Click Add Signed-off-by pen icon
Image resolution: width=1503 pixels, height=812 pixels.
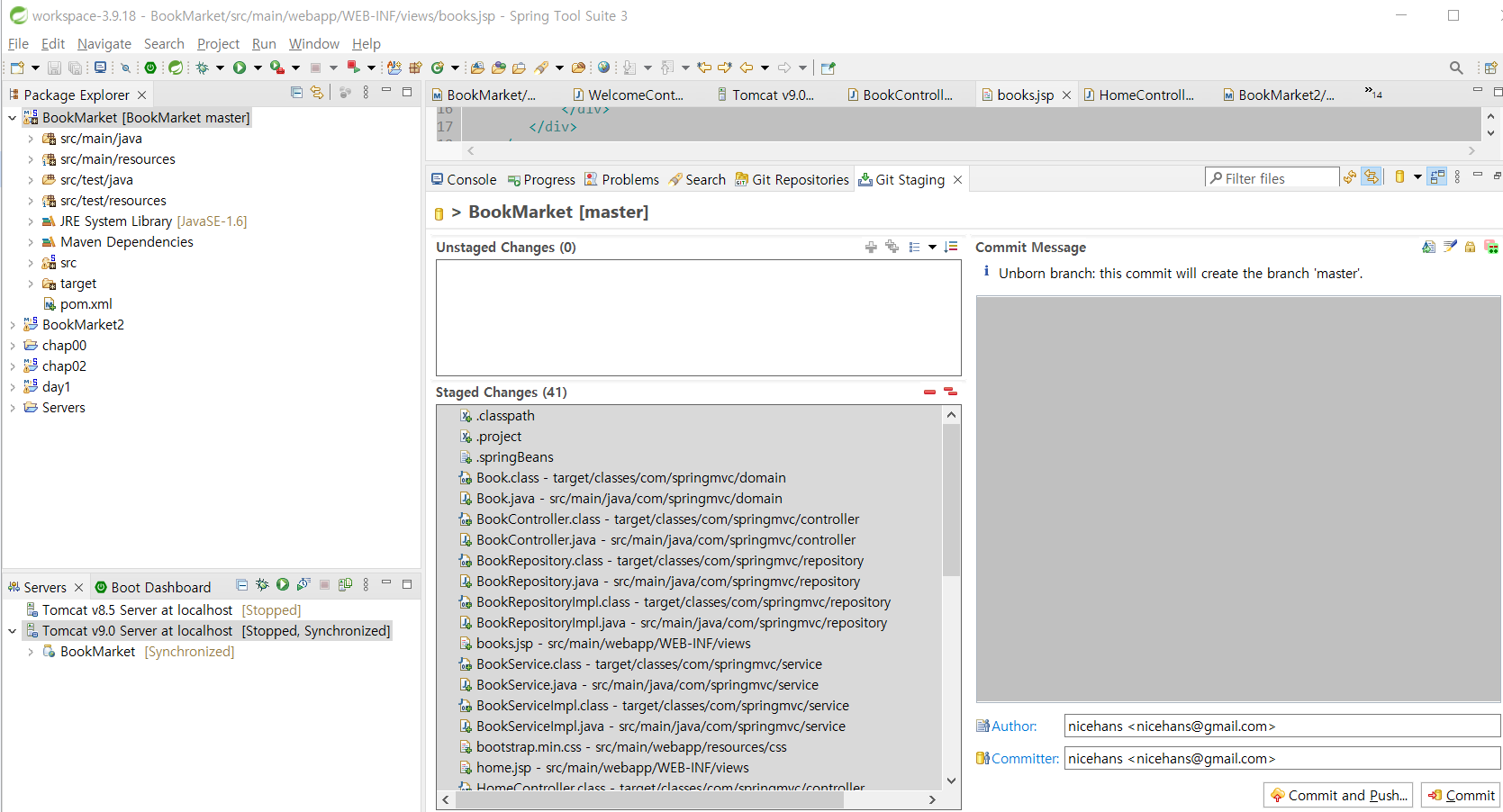coord(1450,247)
